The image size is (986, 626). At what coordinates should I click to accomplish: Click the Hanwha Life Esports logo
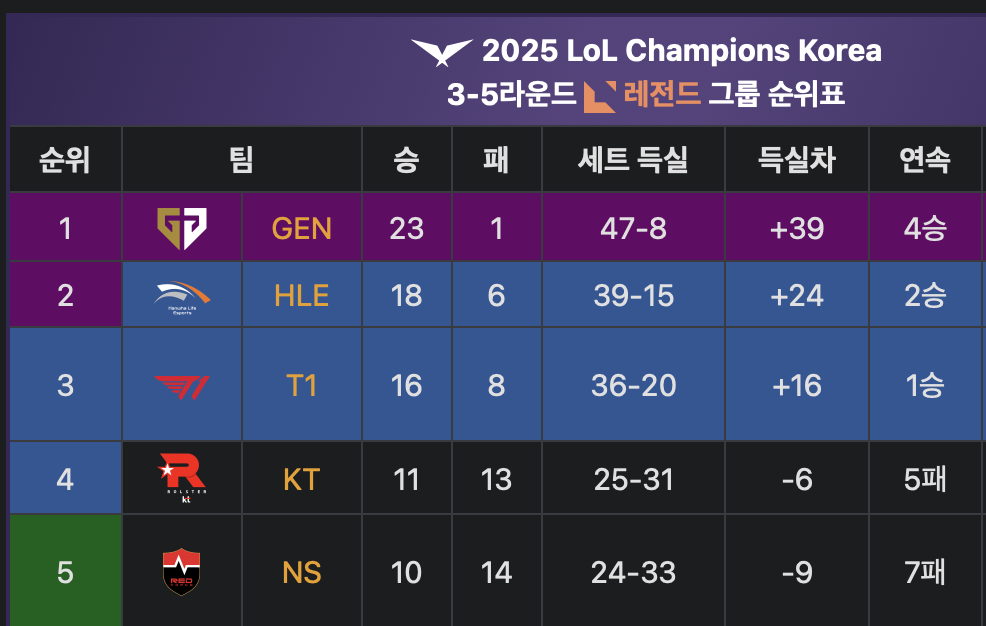point(182,297)
